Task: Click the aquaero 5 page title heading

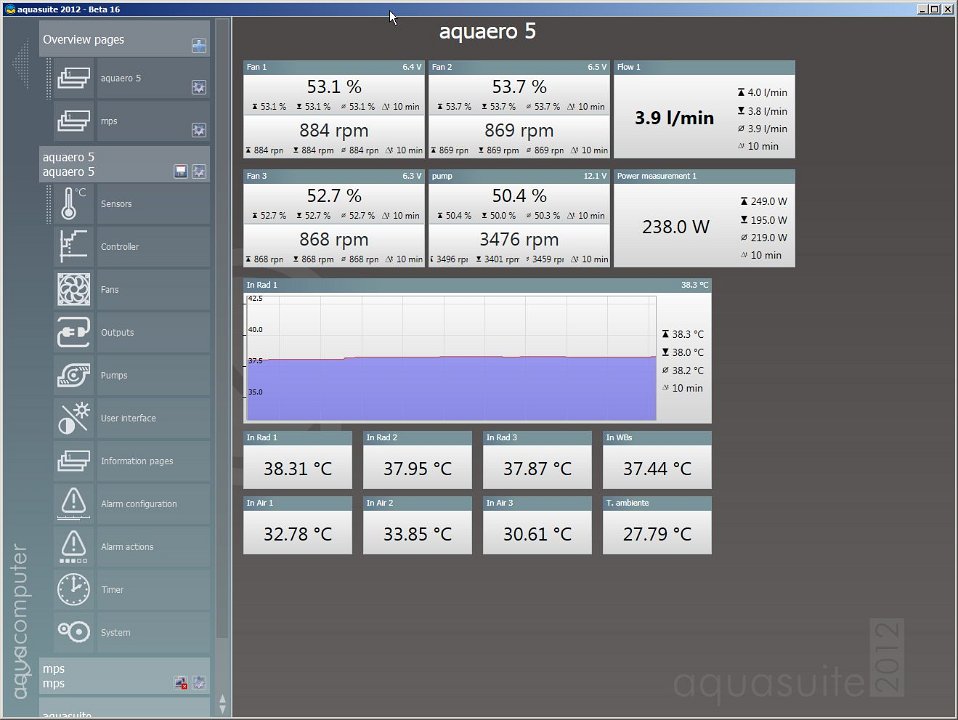Action: point(487,31)
